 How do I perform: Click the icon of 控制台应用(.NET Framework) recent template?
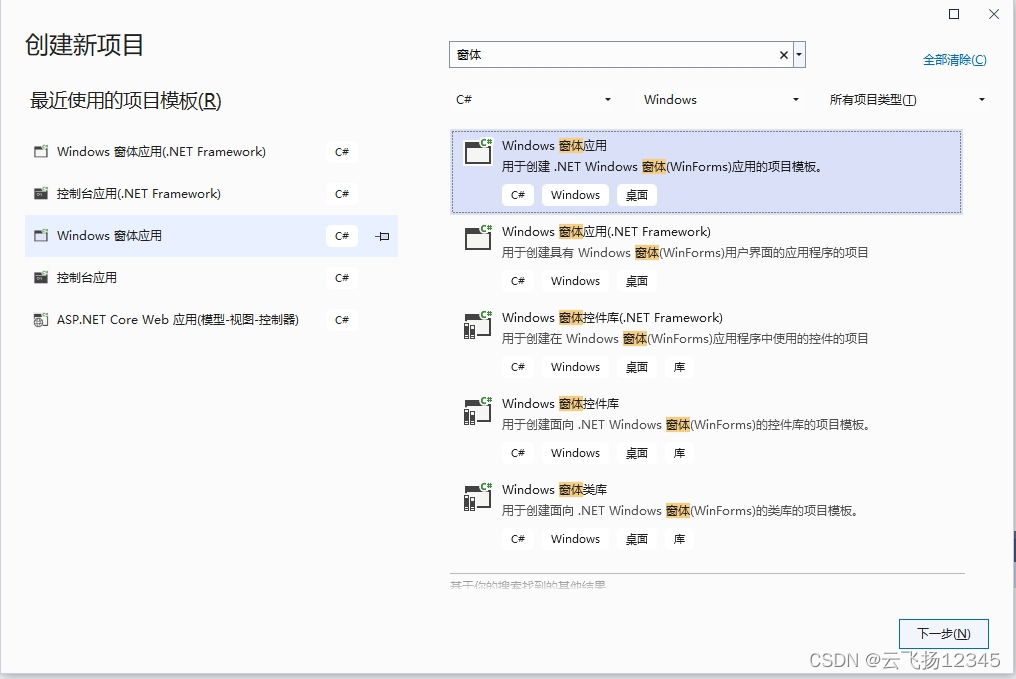[x=41, y=194]
